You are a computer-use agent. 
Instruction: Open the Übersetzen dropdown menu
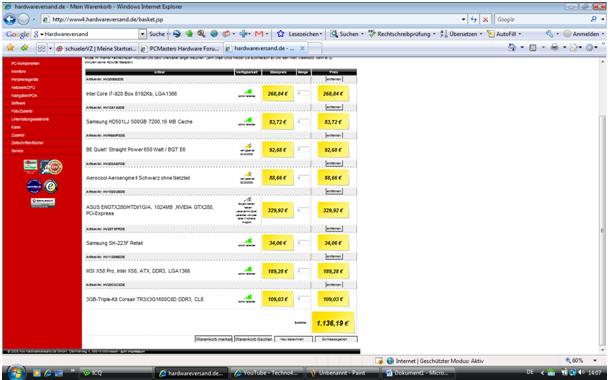coord(480,34)
